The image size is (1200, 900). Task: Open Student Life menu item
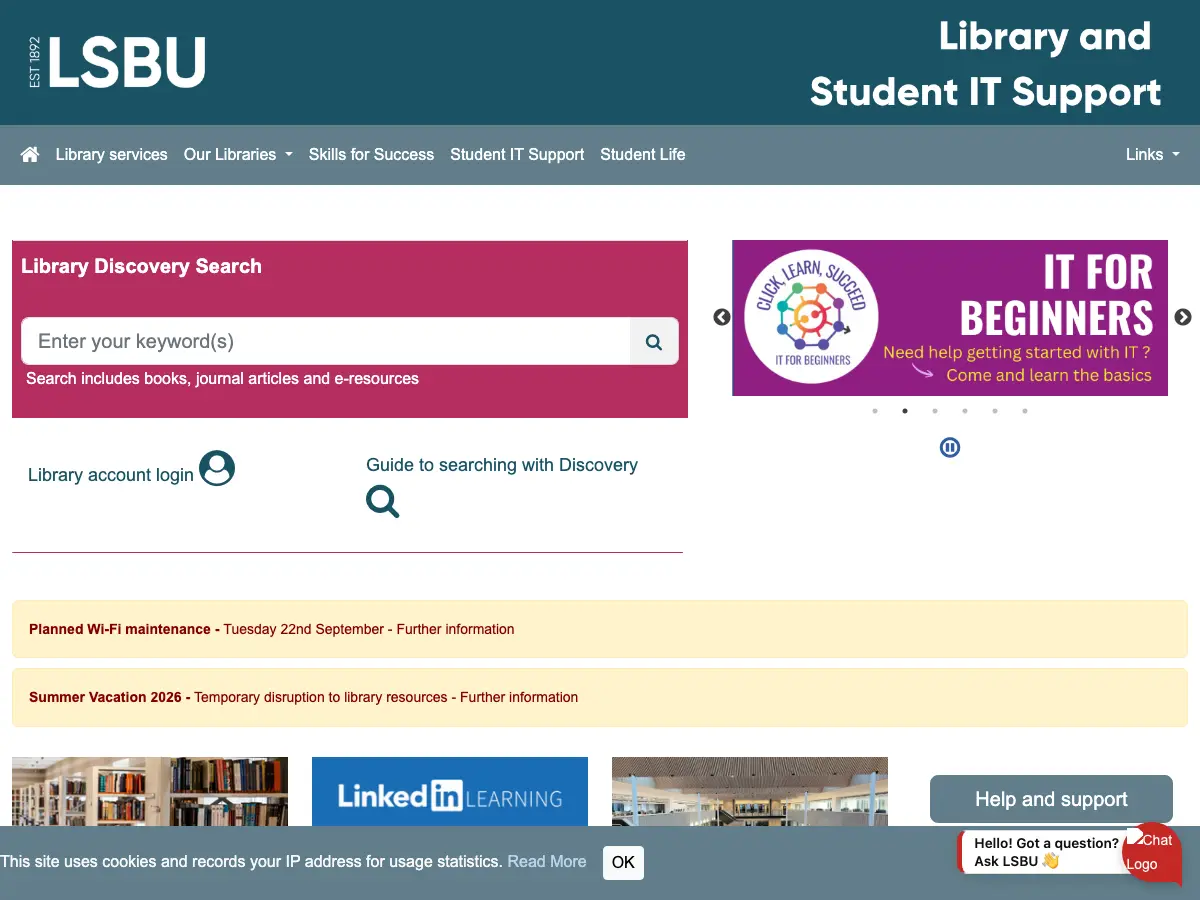tap(643, 154)
